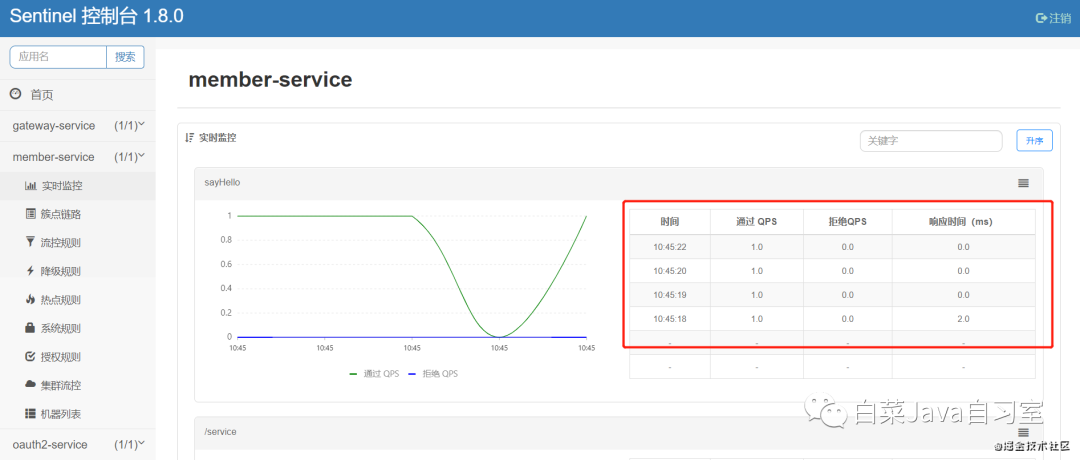
Task: Open the /service panel hamburger menu
Action: [1024, 432]
